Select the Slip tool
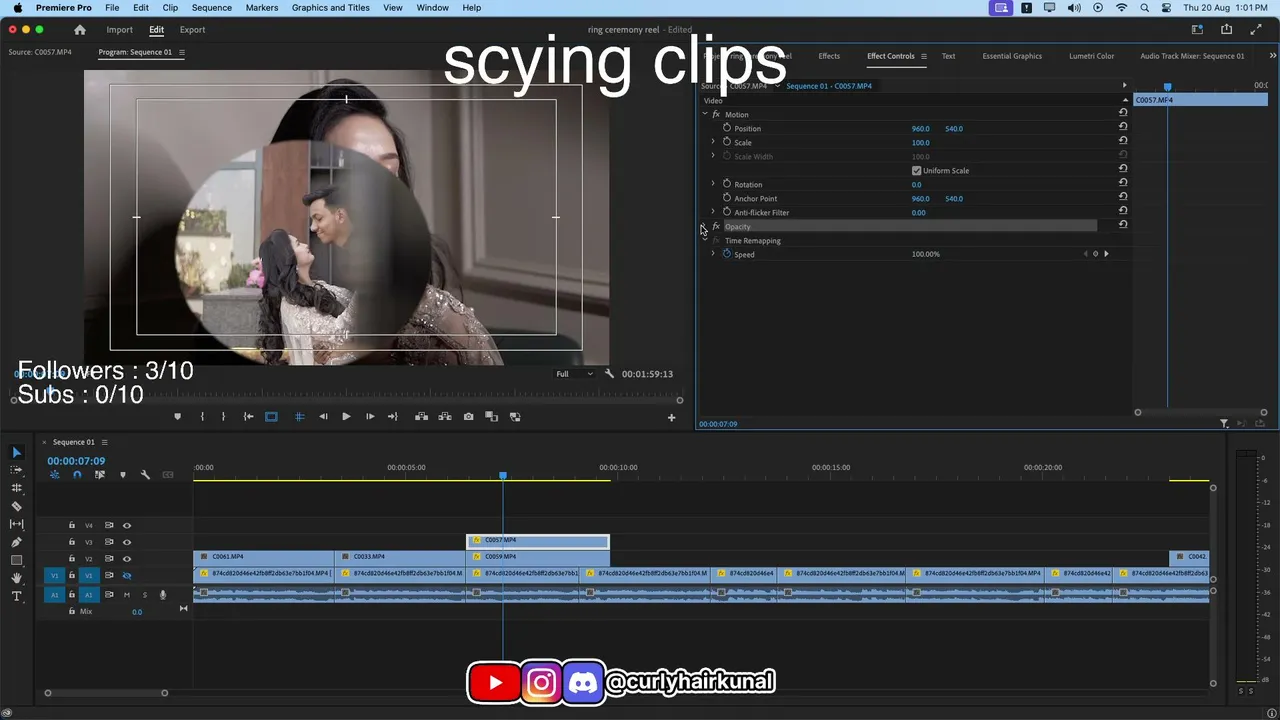 16,524
